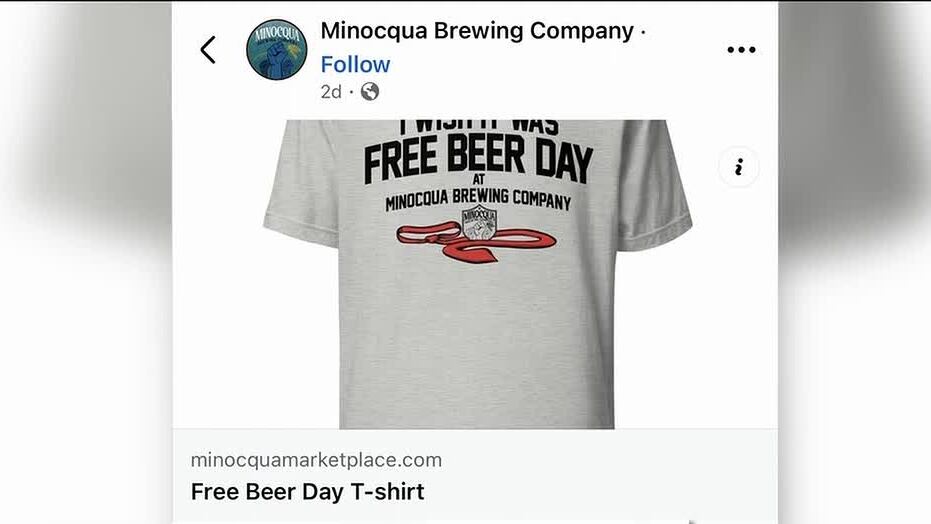
Task: Visit minocquamarketplace.com domain link
Action: click(316, 460)
